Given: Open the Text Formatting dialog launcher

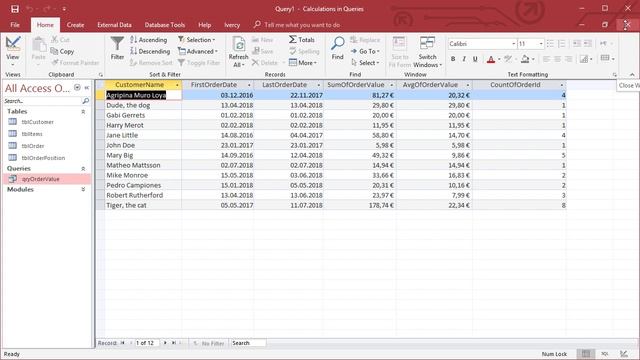Looking at the screenshot, I should [615, 75].
